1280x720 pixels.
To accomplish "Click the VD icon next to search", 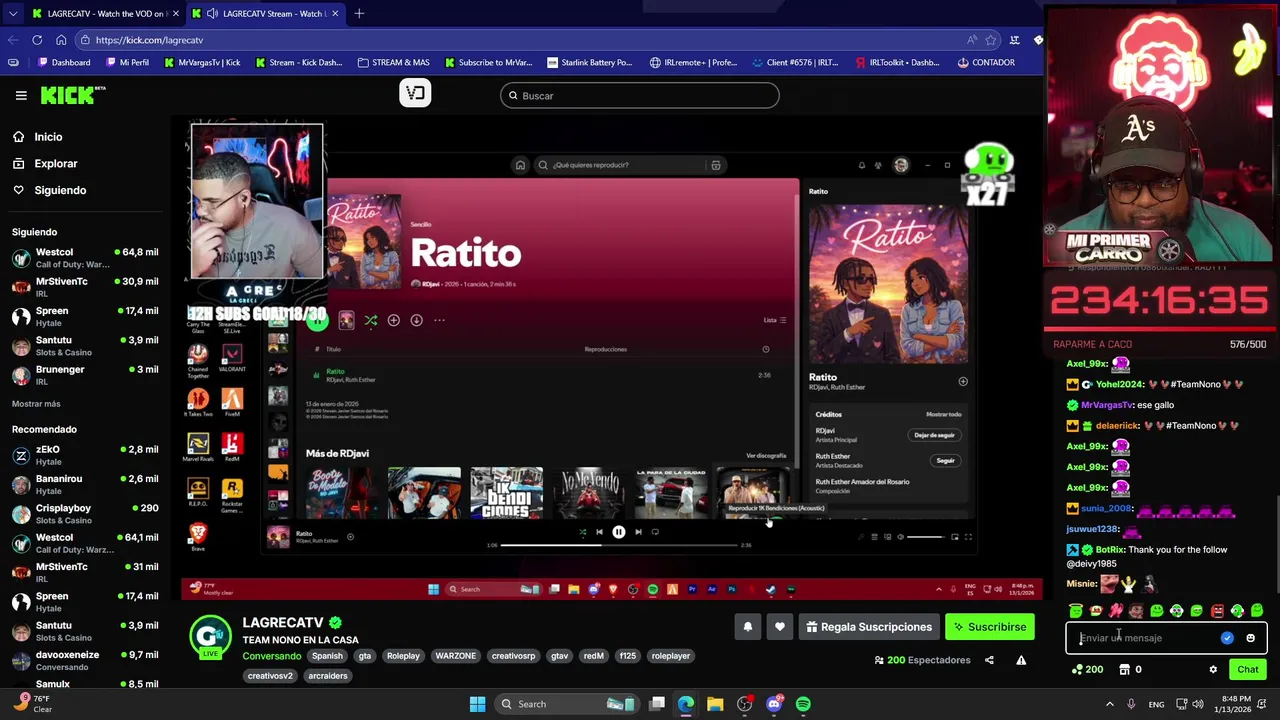I will (415, 94).
